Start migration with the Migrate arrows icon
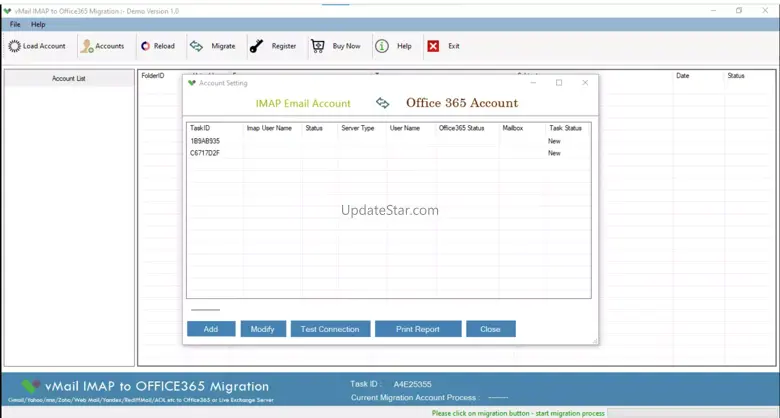The image size is (780, 418). [x=196, y=46]
